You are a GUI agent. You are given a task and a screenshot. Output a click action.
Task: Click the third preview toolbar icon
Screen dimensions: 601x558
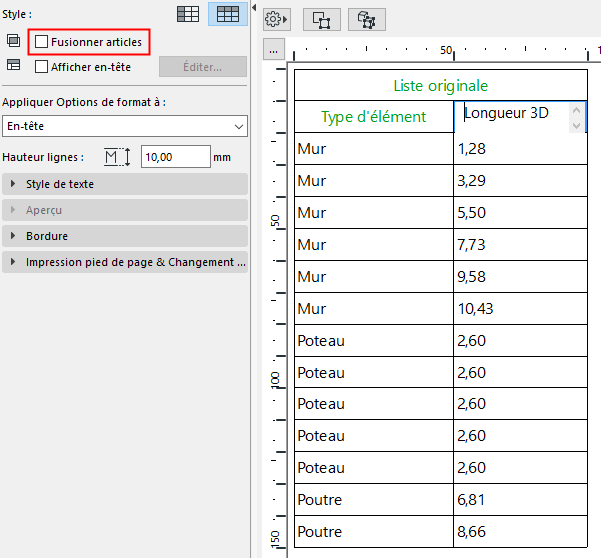[367, 19]
